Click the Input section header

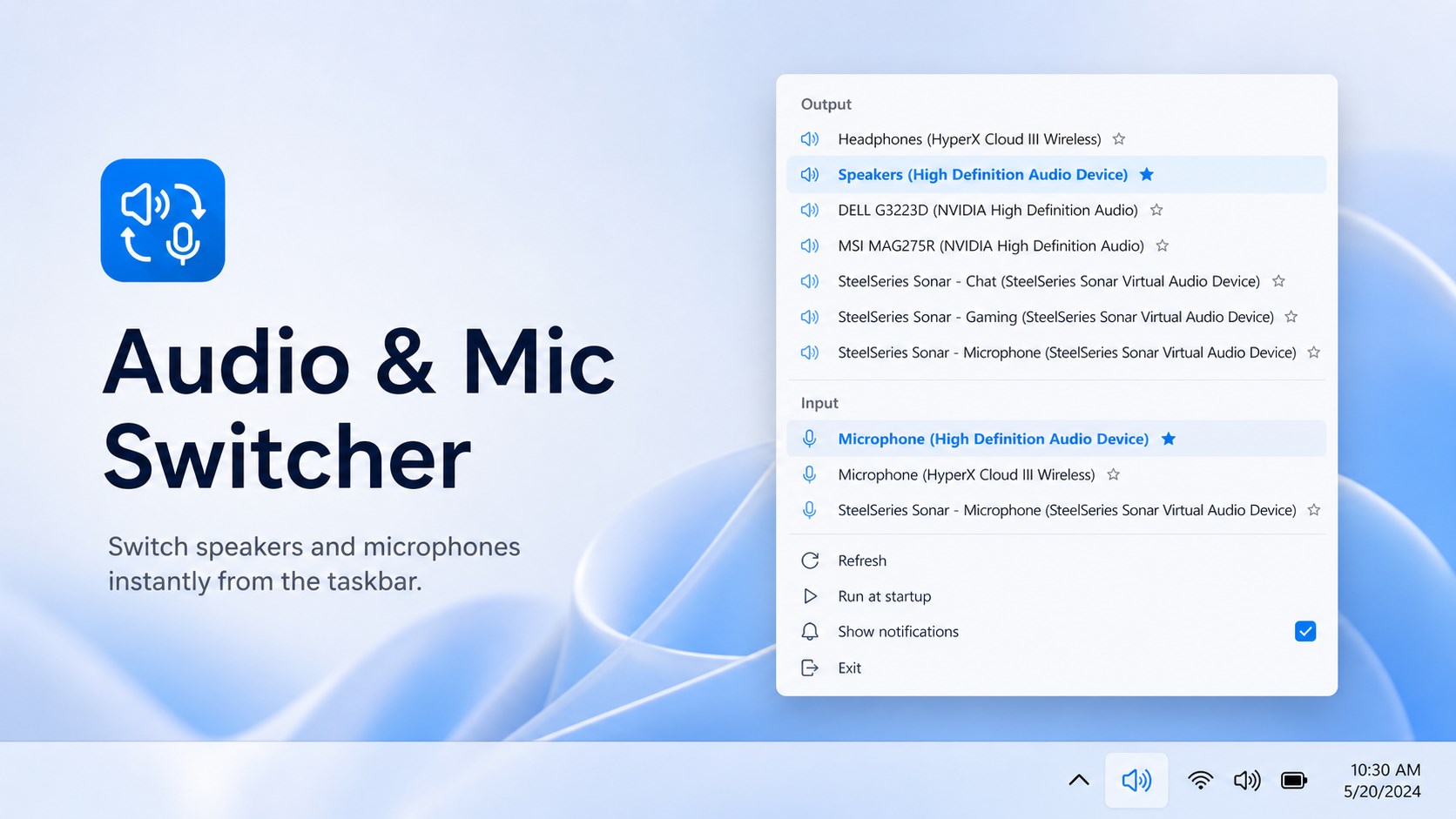coord(819,403)
